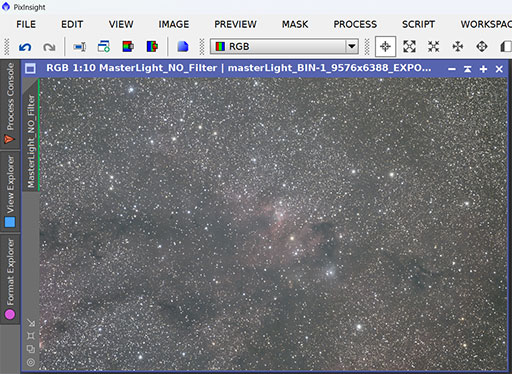Maximize the MasterLight image window

483,69
